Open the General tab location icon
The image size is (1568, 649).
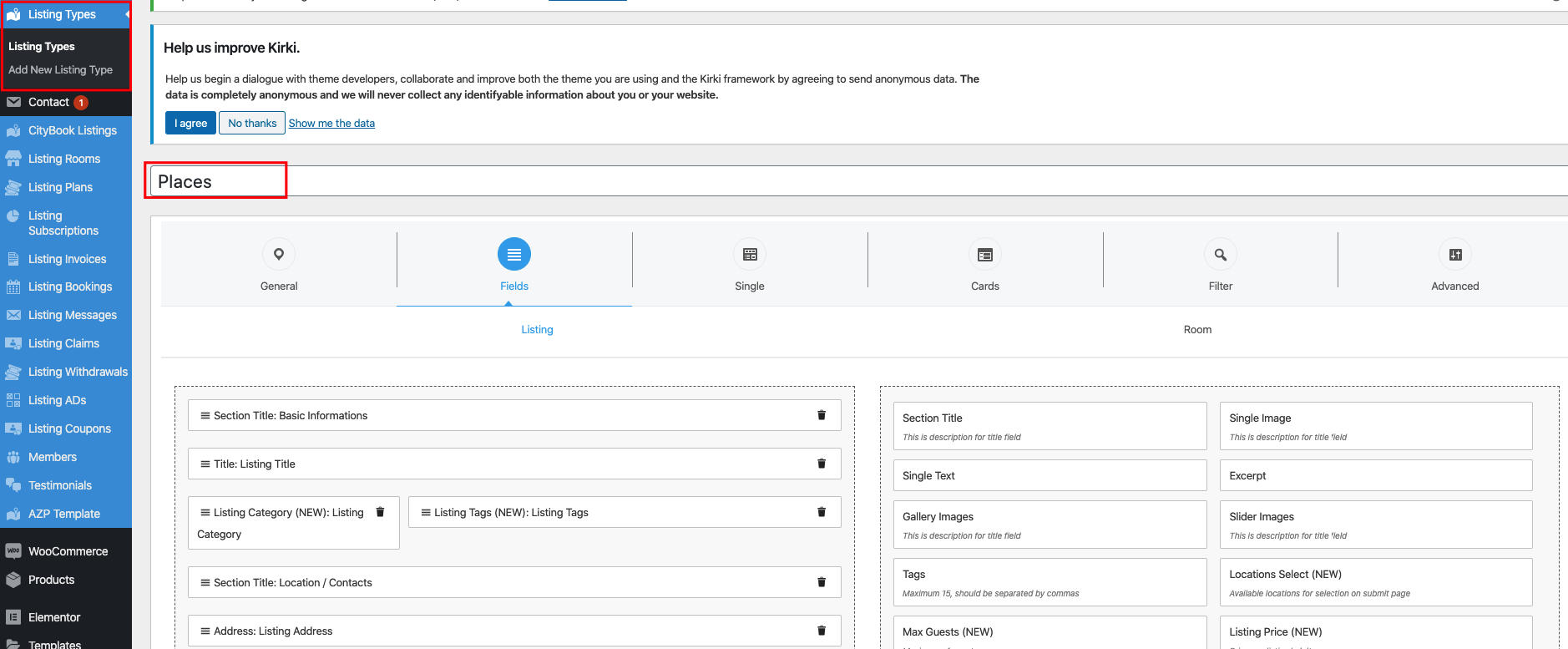click(x=279, y=254)
